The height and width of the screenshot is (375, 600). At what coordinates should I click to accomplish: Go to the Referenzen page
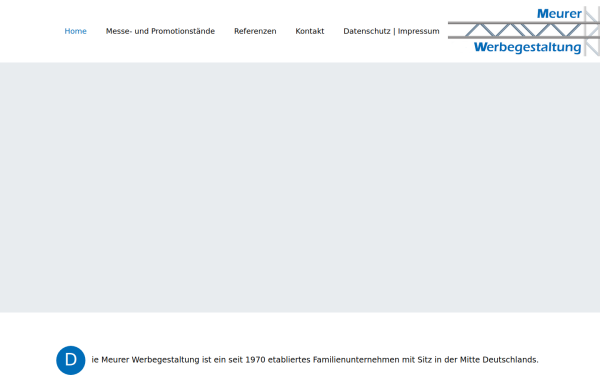click(255, 31)
